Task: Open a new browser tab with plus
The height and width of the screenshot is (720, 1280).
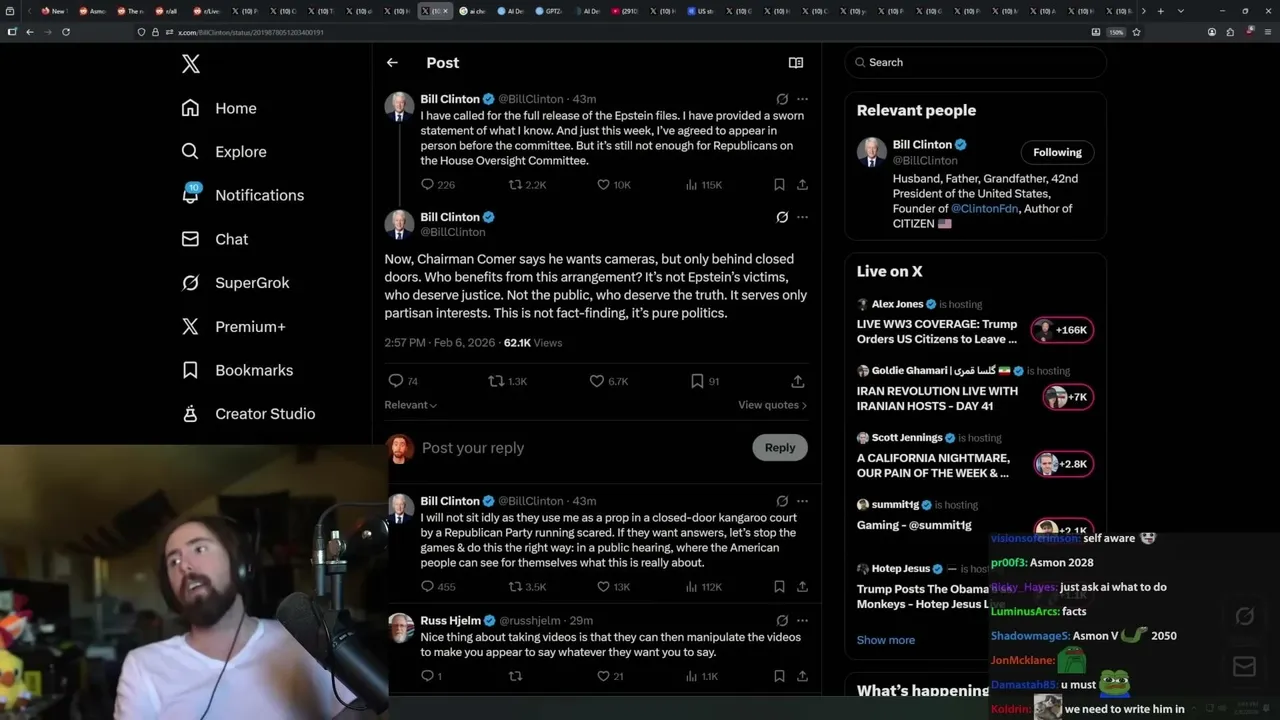Action: (1160, 11)
